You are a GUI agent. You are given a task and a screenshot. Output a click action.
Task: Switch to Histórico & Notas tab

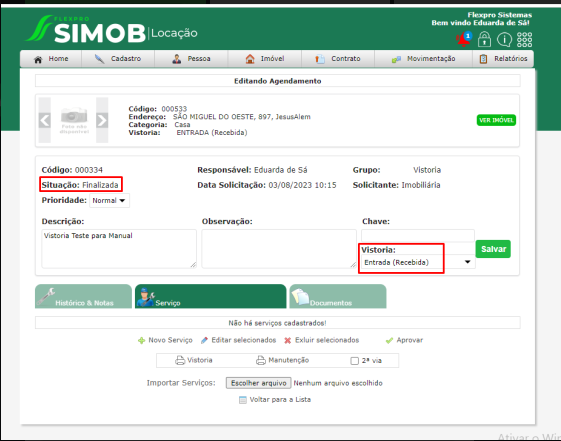[x=83, y=296]
